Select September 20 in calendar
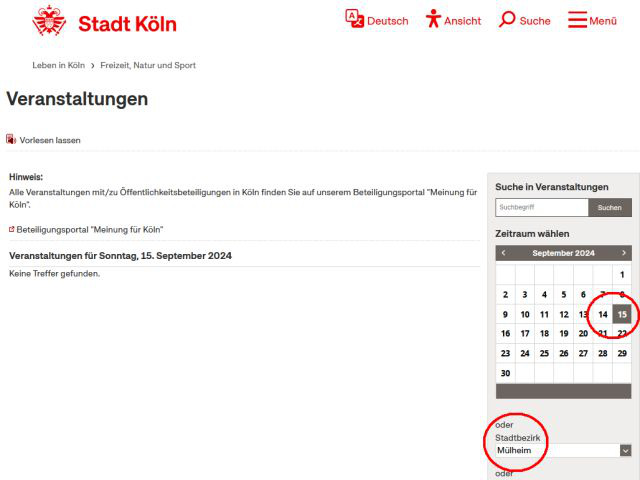The image size is (640, 480). [x=583, y=334]
